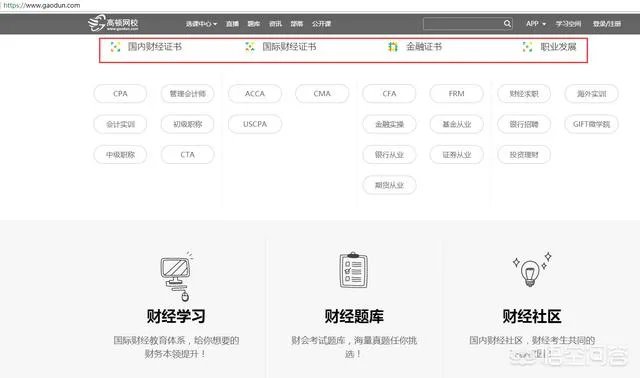Click 登录/注册 to sign in
Image resolution: width=640 pixels, height=378 pixels.
[607, 24]
